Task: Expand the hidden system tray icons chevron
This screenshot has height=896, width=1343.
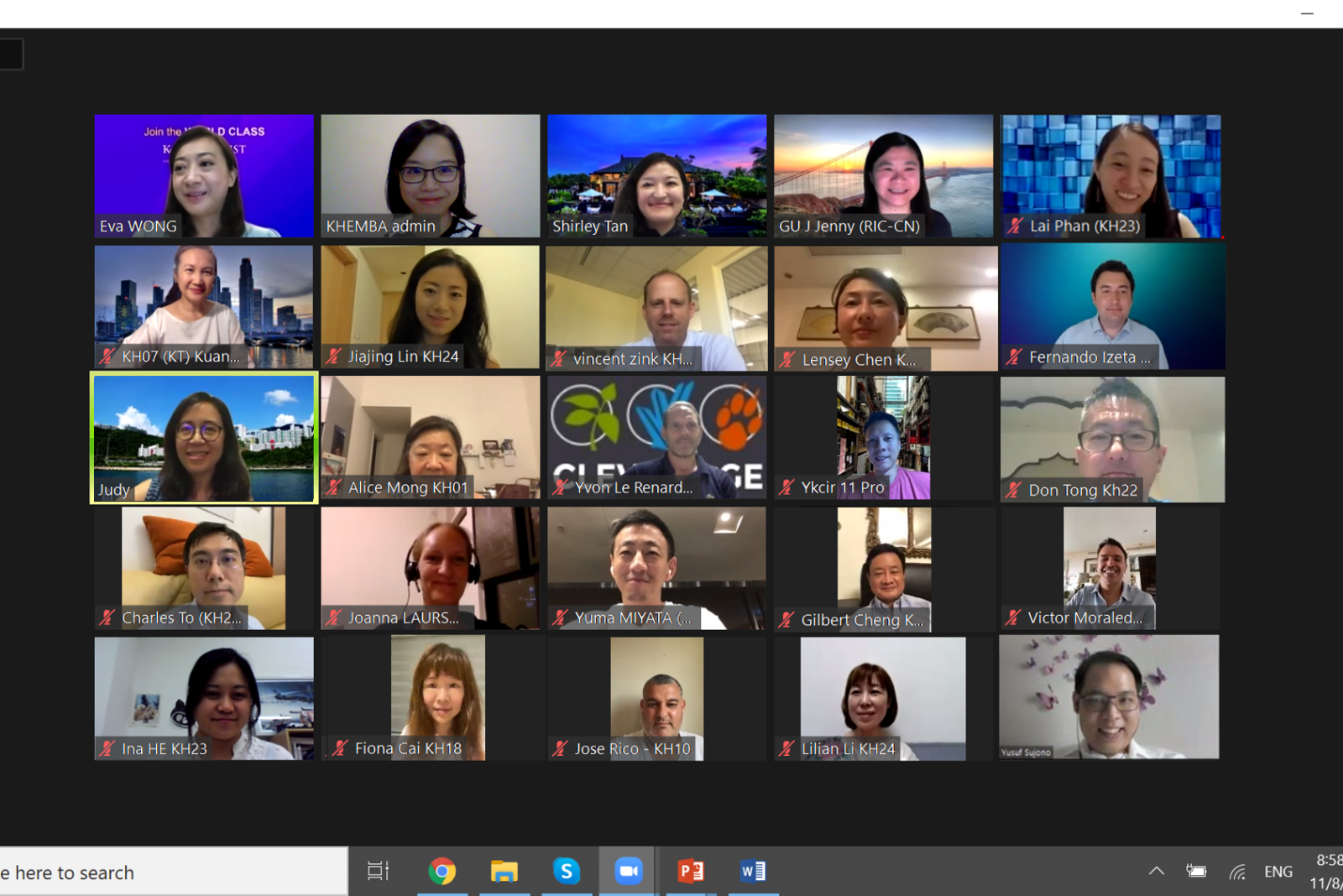Action: (1156, 872)
